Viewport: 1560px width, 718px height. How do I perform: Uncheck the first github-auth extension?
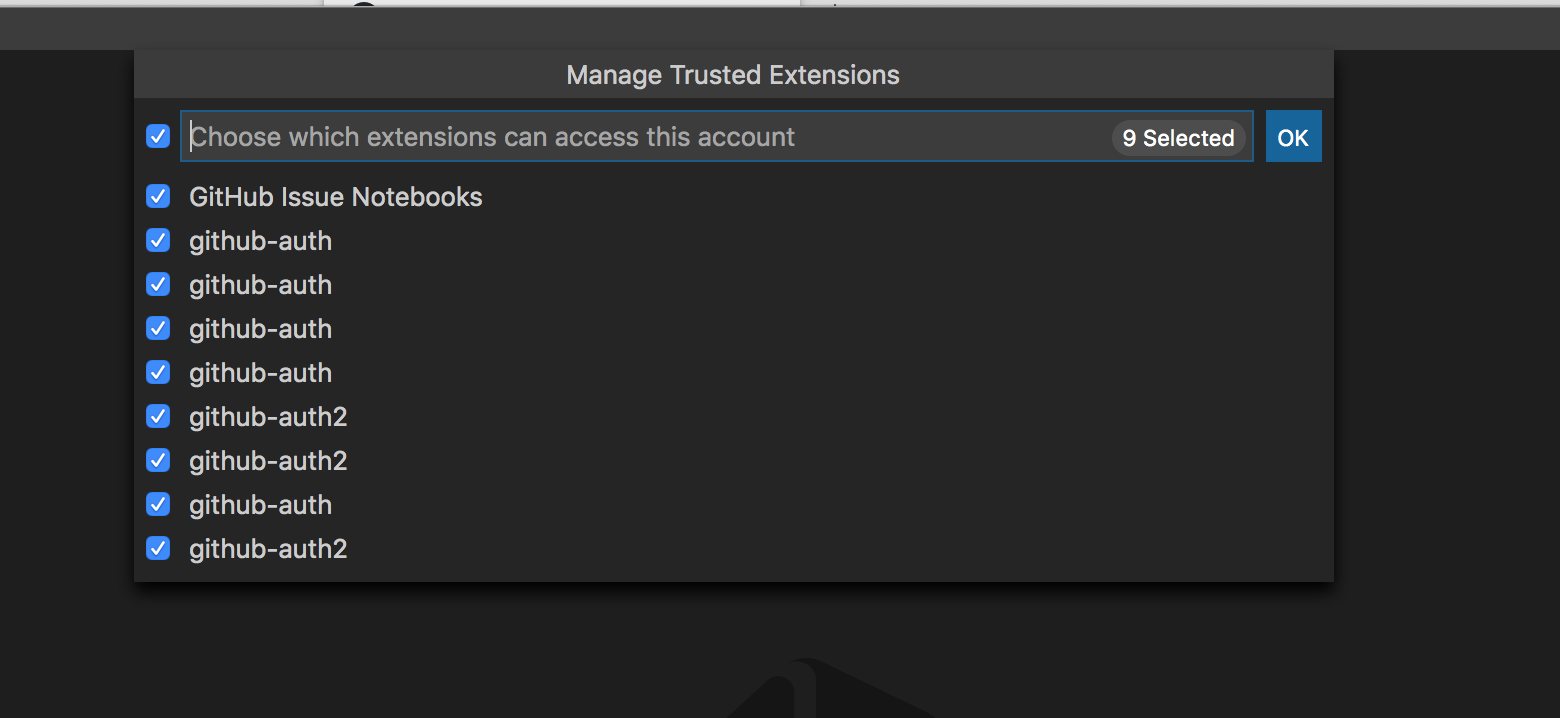[158, 240]
